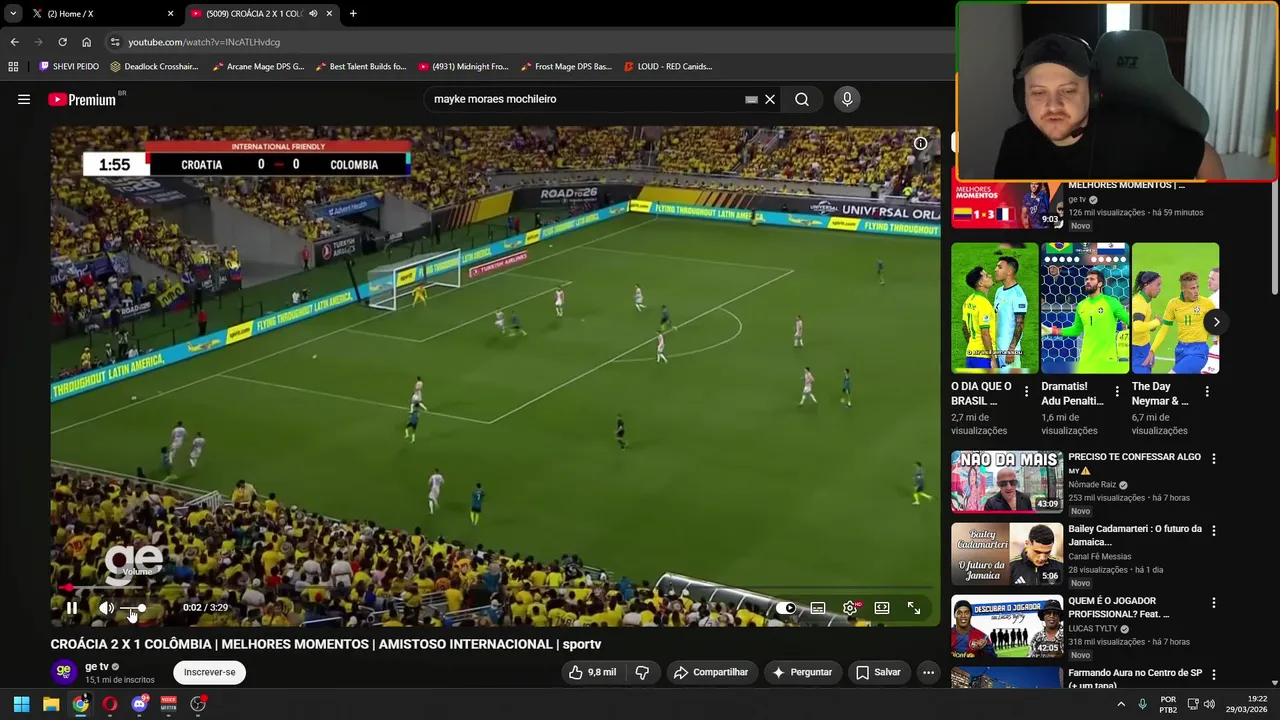Open the tab search dropdown arrow

(x=12, y=14)
